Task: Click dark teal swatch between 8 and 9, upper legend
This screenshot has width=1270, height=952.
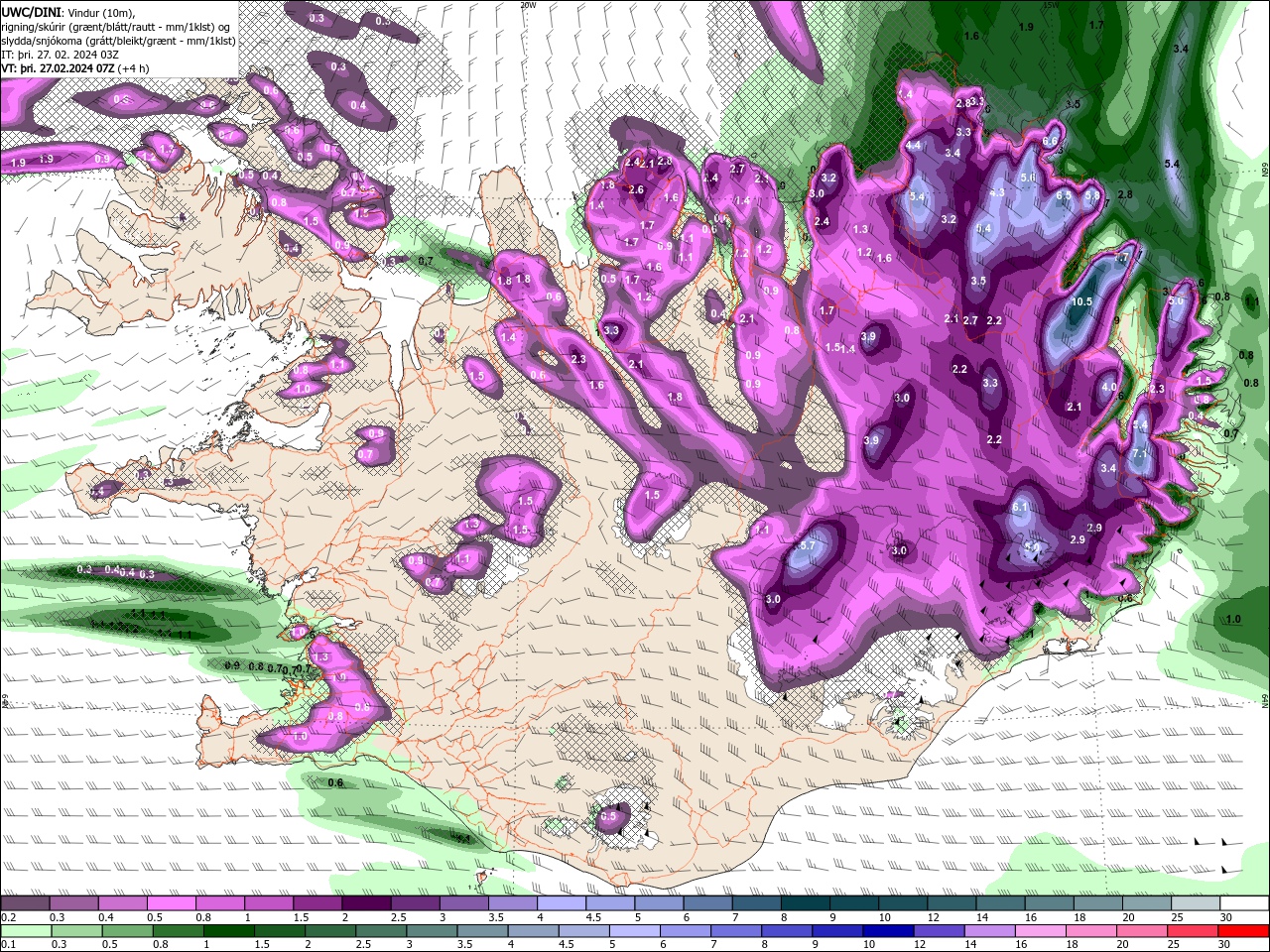Action: pyautogui.click(x=805, y=903)
